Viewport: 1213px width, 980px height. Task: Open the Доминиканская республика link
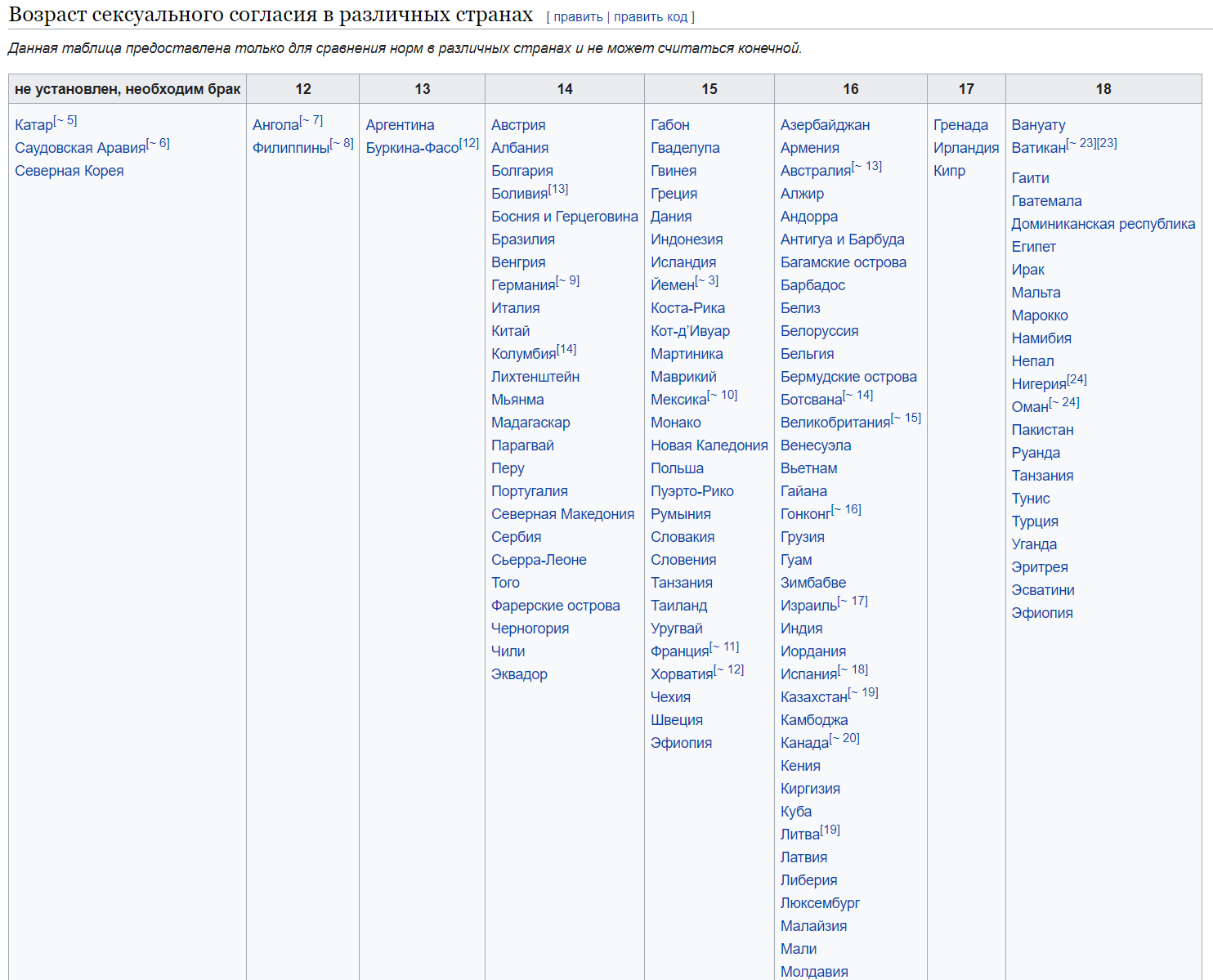(x=1103, y=224)
